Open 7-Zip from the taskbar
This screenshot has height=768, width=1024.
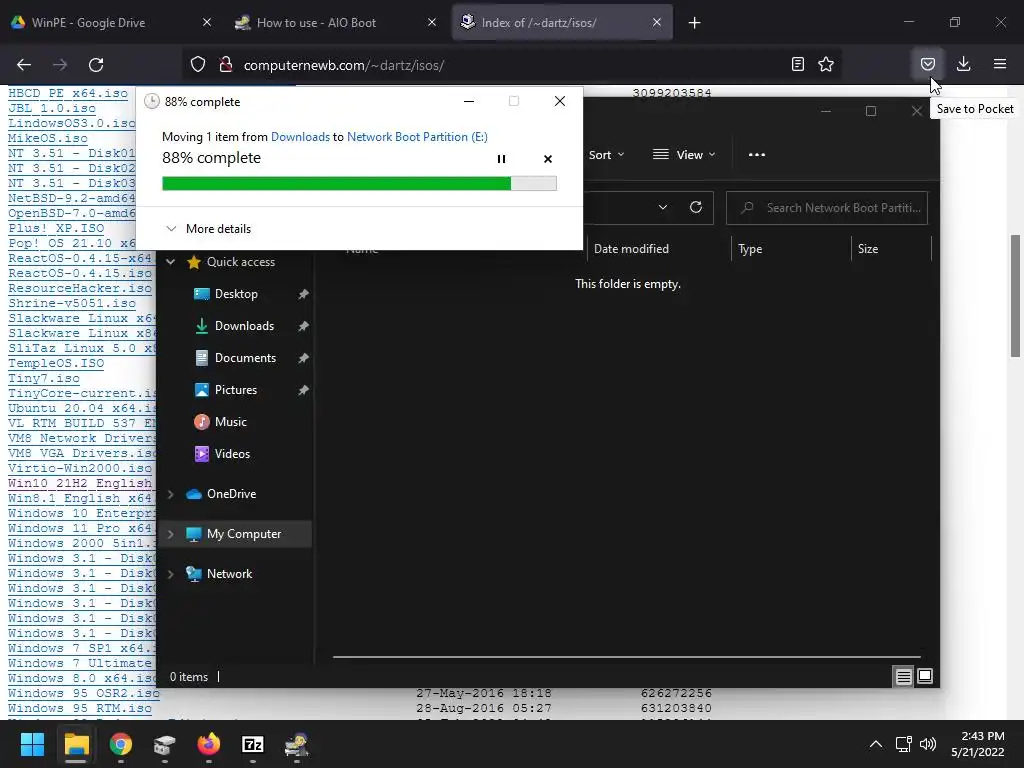click(x=253, y=744)
